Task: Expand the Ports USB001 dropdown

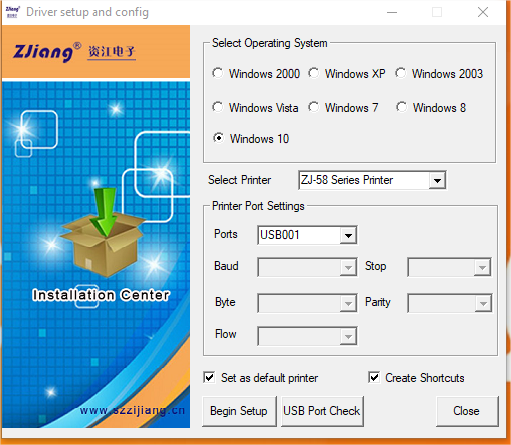Action: click(x=307, y=235)
